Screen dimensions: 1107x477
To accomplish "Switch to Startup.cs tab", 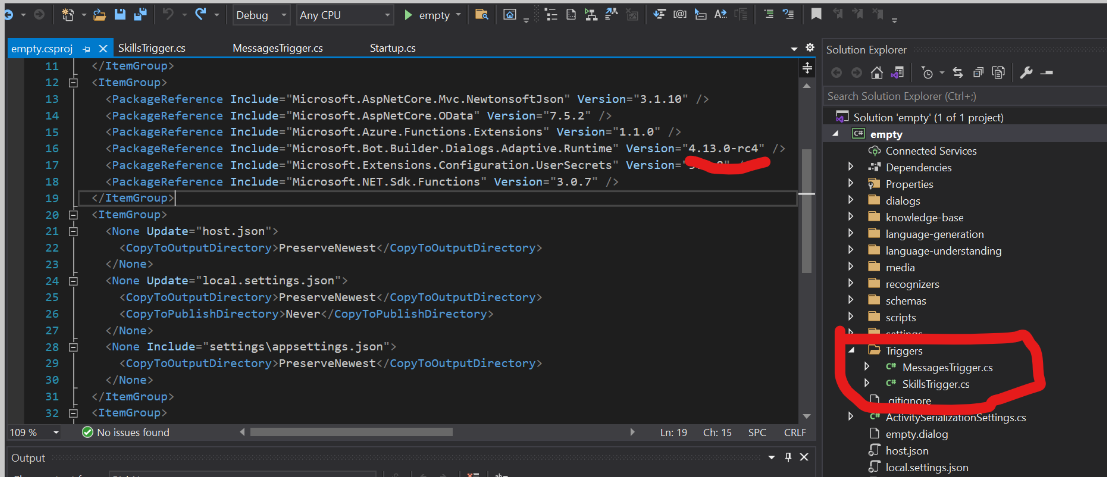I will (x=393, y=49).
